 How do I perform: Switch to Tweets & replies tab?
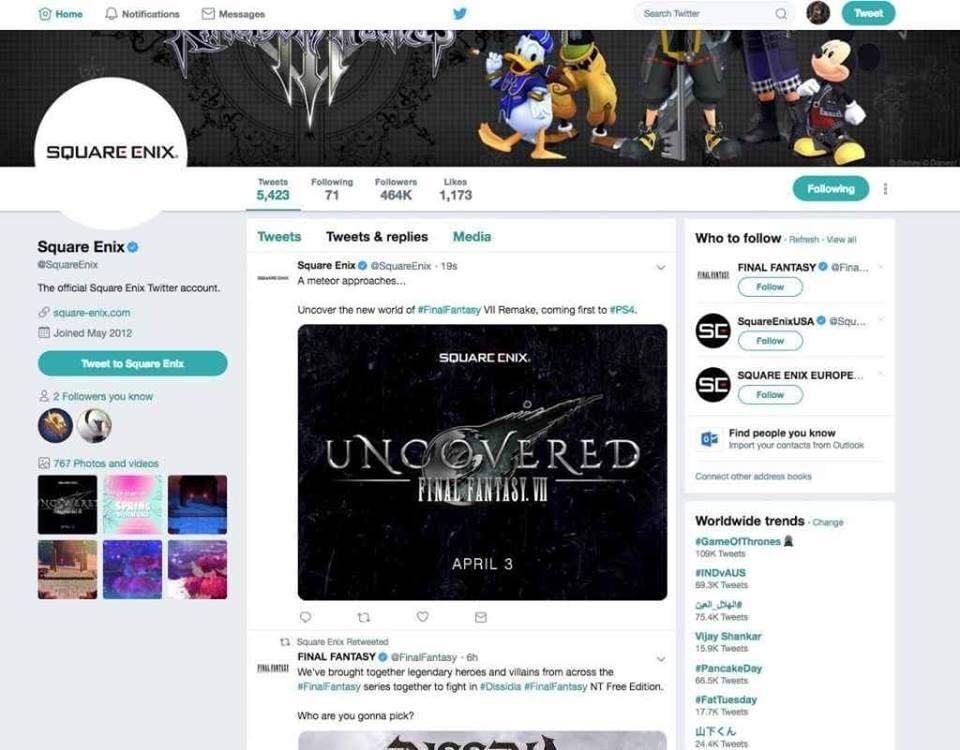(x=377, y=237)
